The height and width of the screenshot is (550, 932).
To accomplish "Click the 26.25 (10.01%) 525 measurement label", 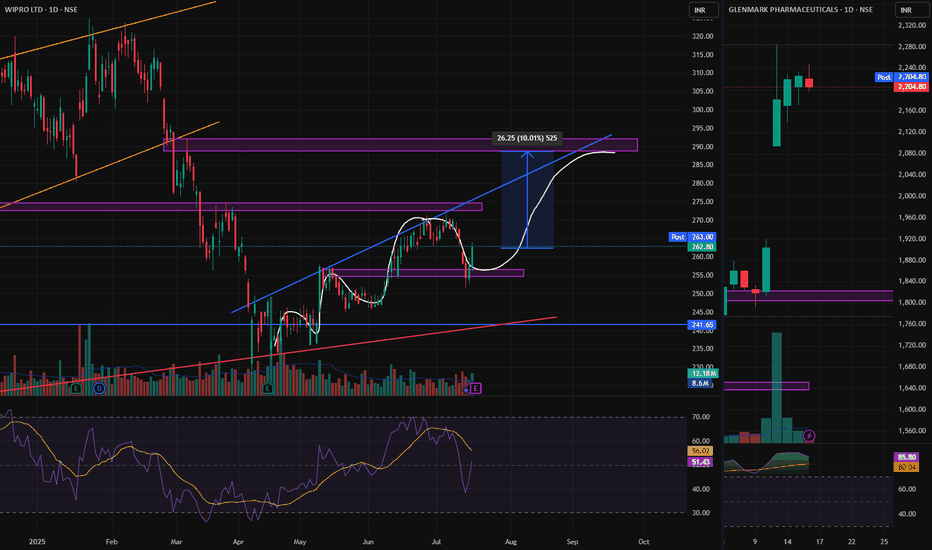I will (527, 138).
